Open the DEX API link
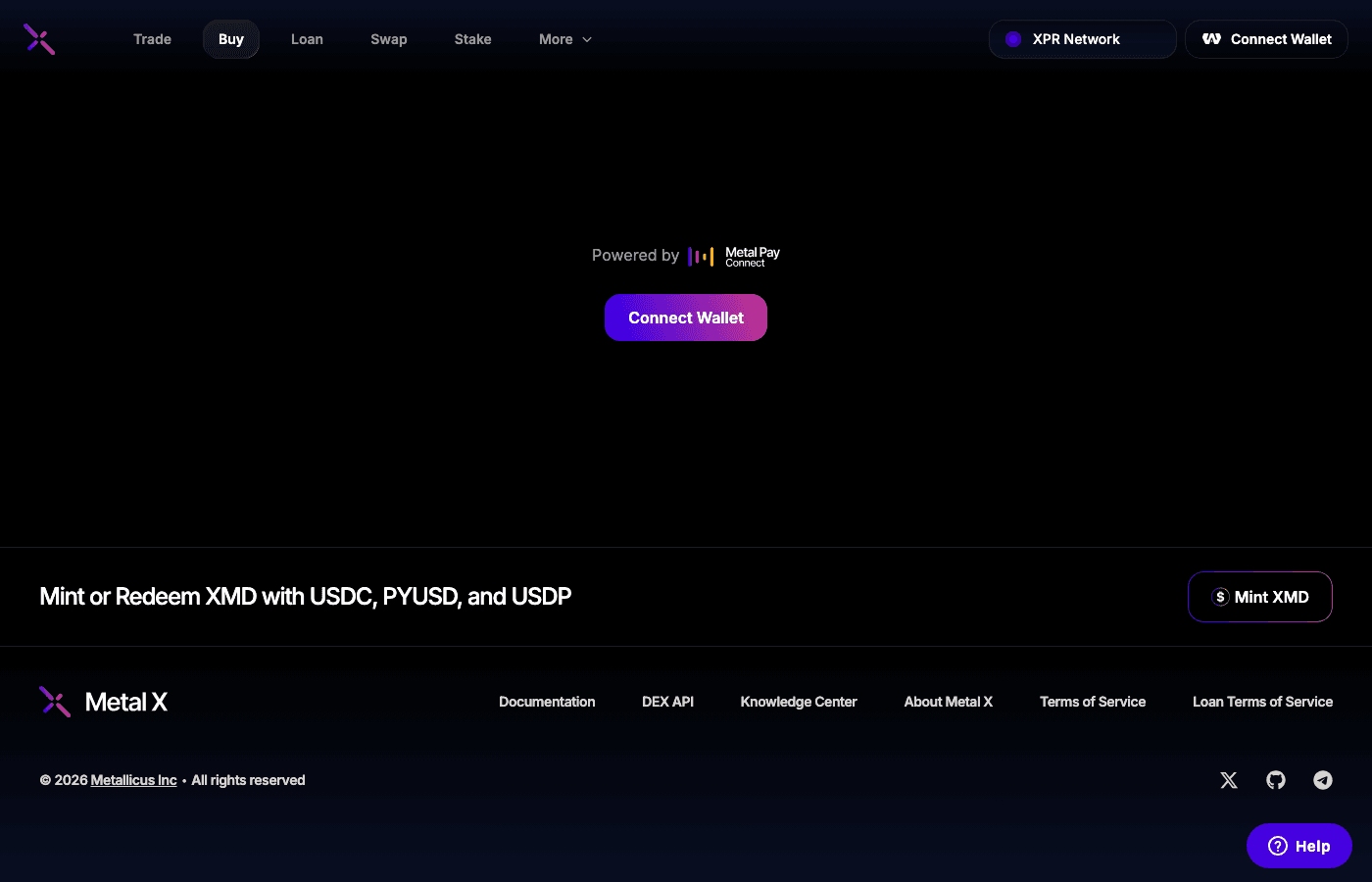The width and height of the screenshot is (1372, 882). pyautogui.click(x=667, y=702)
